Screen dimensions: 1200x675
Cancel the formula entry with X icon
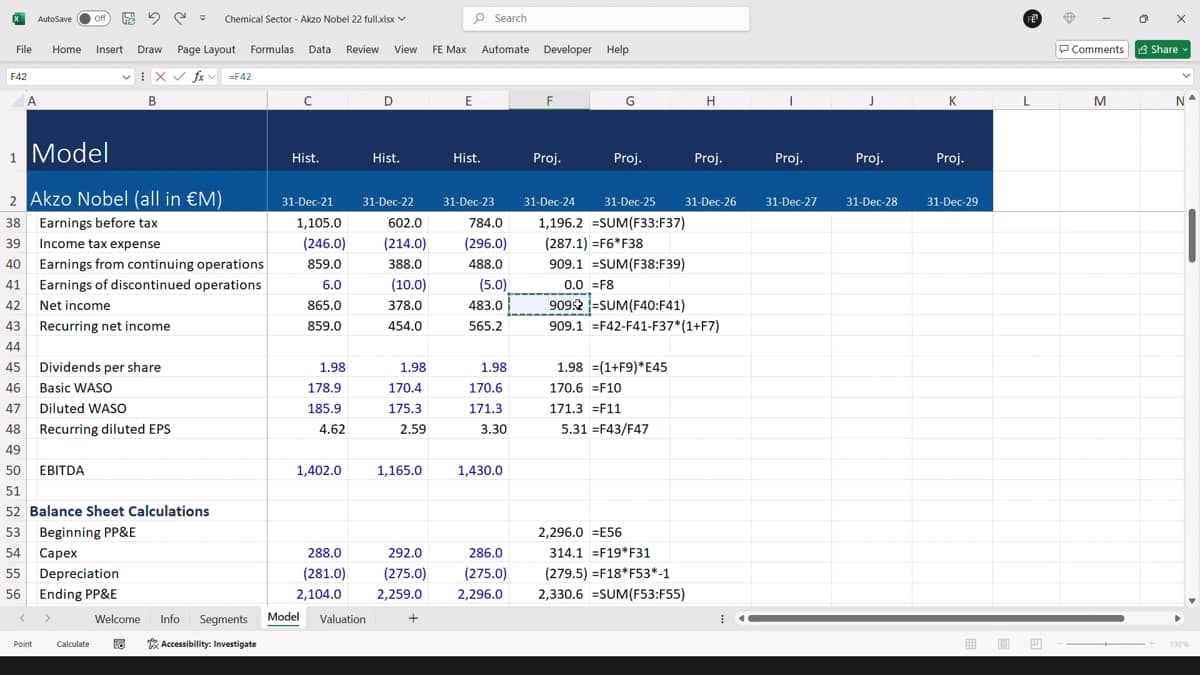(x=160, y=76)
